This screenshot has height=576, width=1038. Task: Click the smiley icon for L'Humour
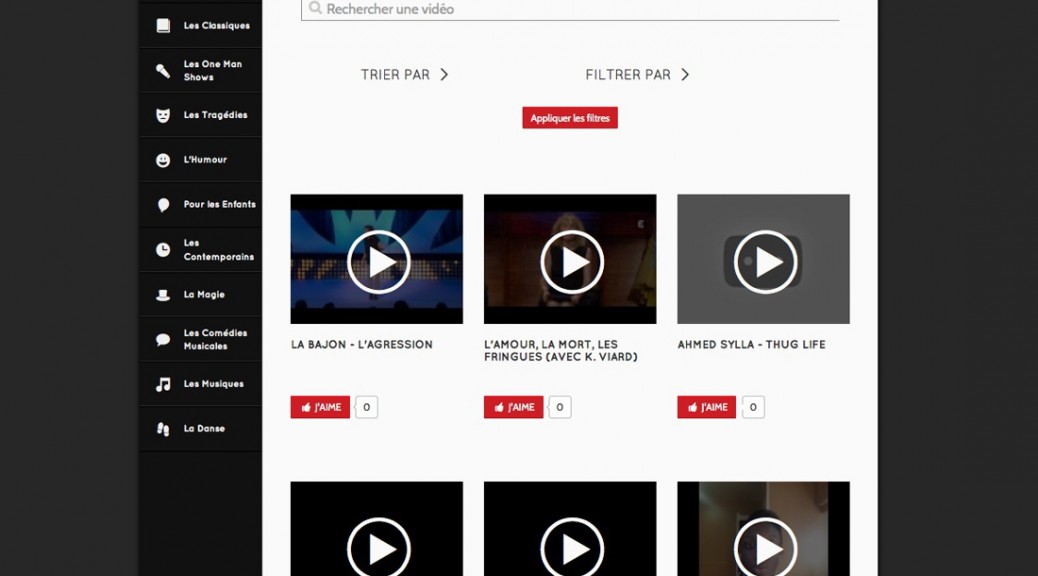click(163, 160)
